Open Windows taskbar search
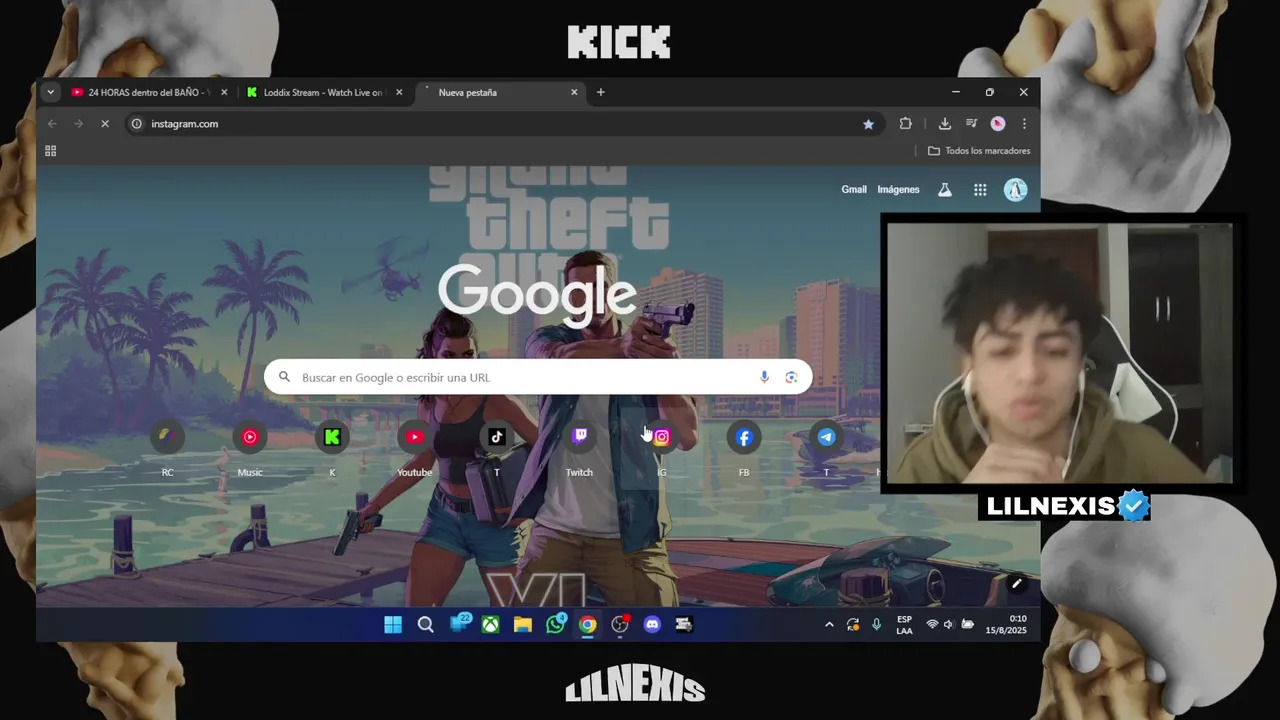The width and height of the screenshot is (1280, 720). pyautogui.click(x=425, y=625)
